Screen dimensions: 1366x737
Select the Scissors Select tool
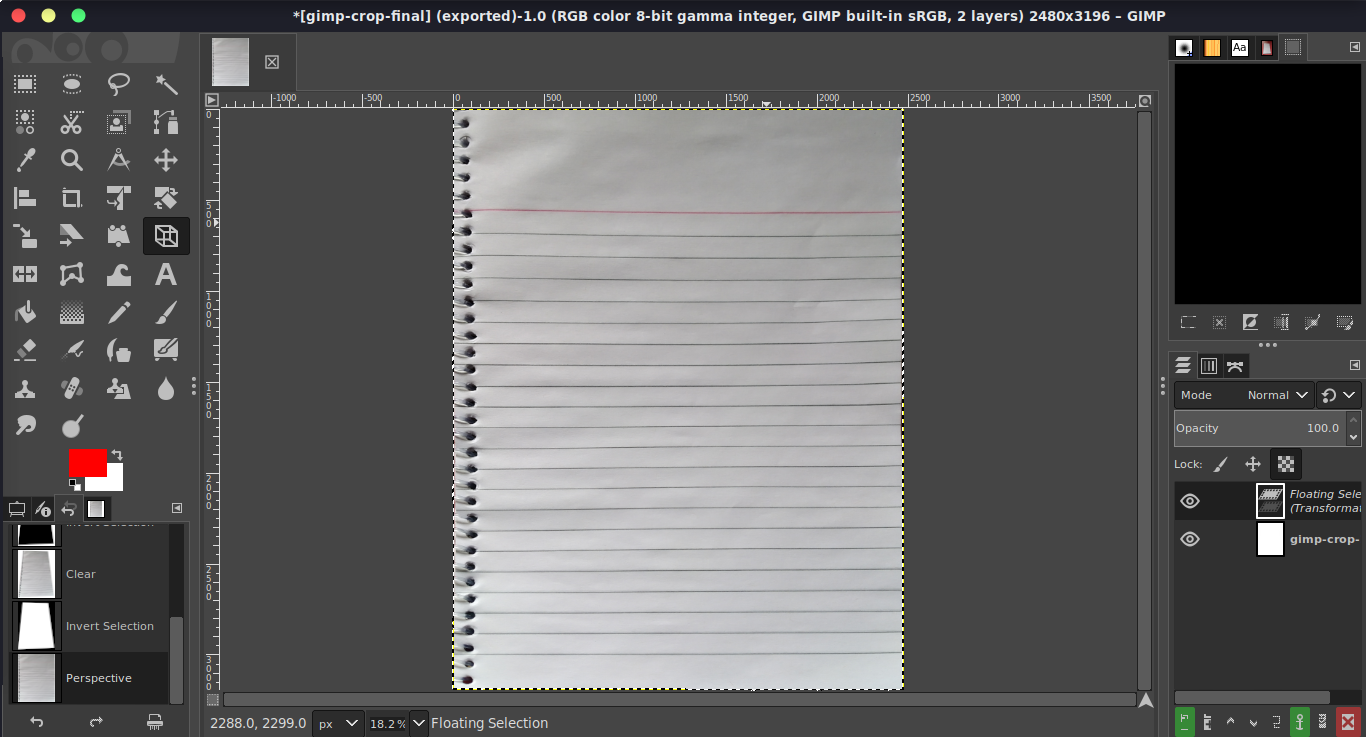[x=71, y=122]
